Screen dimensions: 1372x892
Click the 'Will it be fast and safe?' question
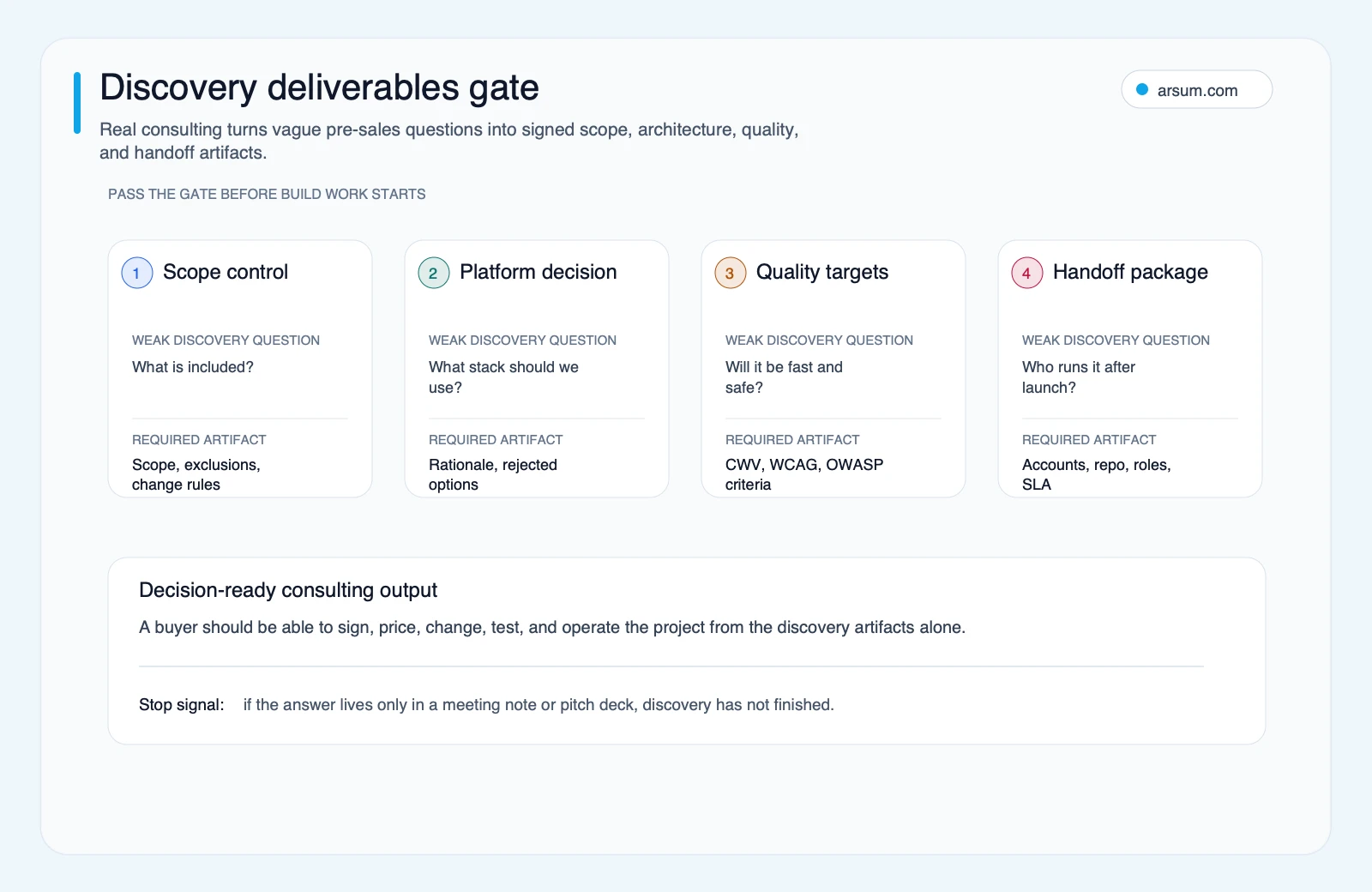(784, 377)
